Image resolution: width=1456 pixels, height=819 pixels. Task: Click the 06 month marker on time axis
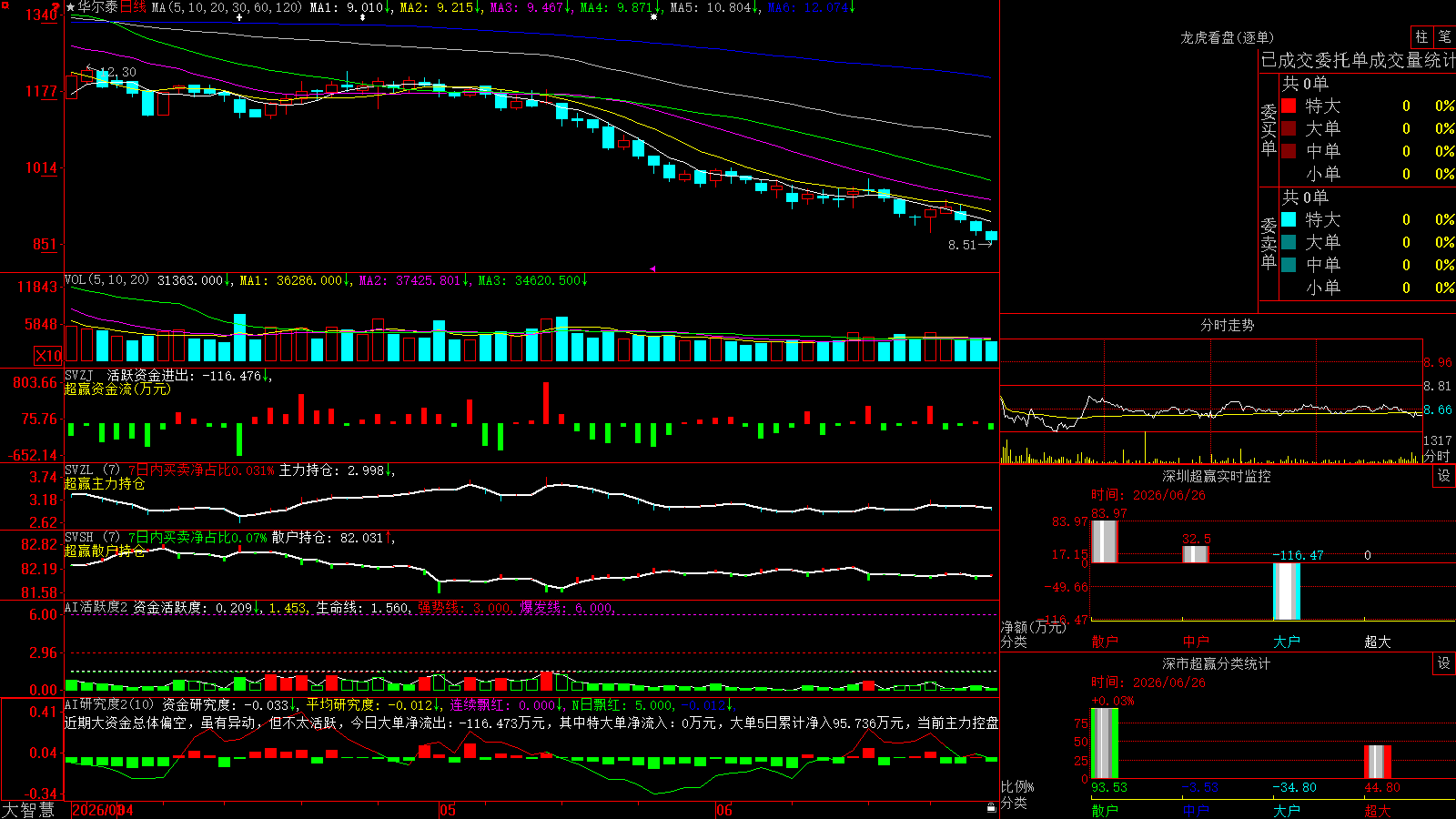[x=723, y=810]
